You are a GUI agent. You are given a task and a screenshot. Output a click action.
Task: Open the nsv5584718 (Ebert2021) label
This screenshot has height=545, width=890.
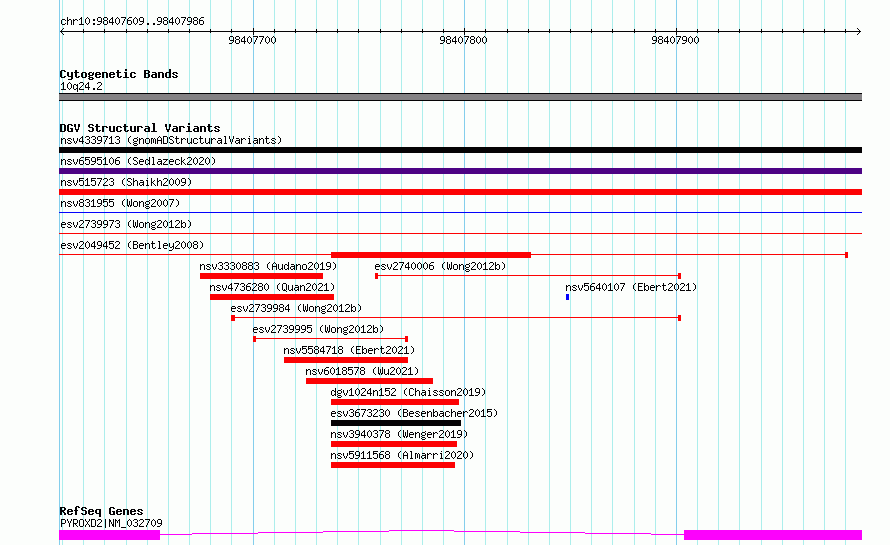(x=349, y=350)
